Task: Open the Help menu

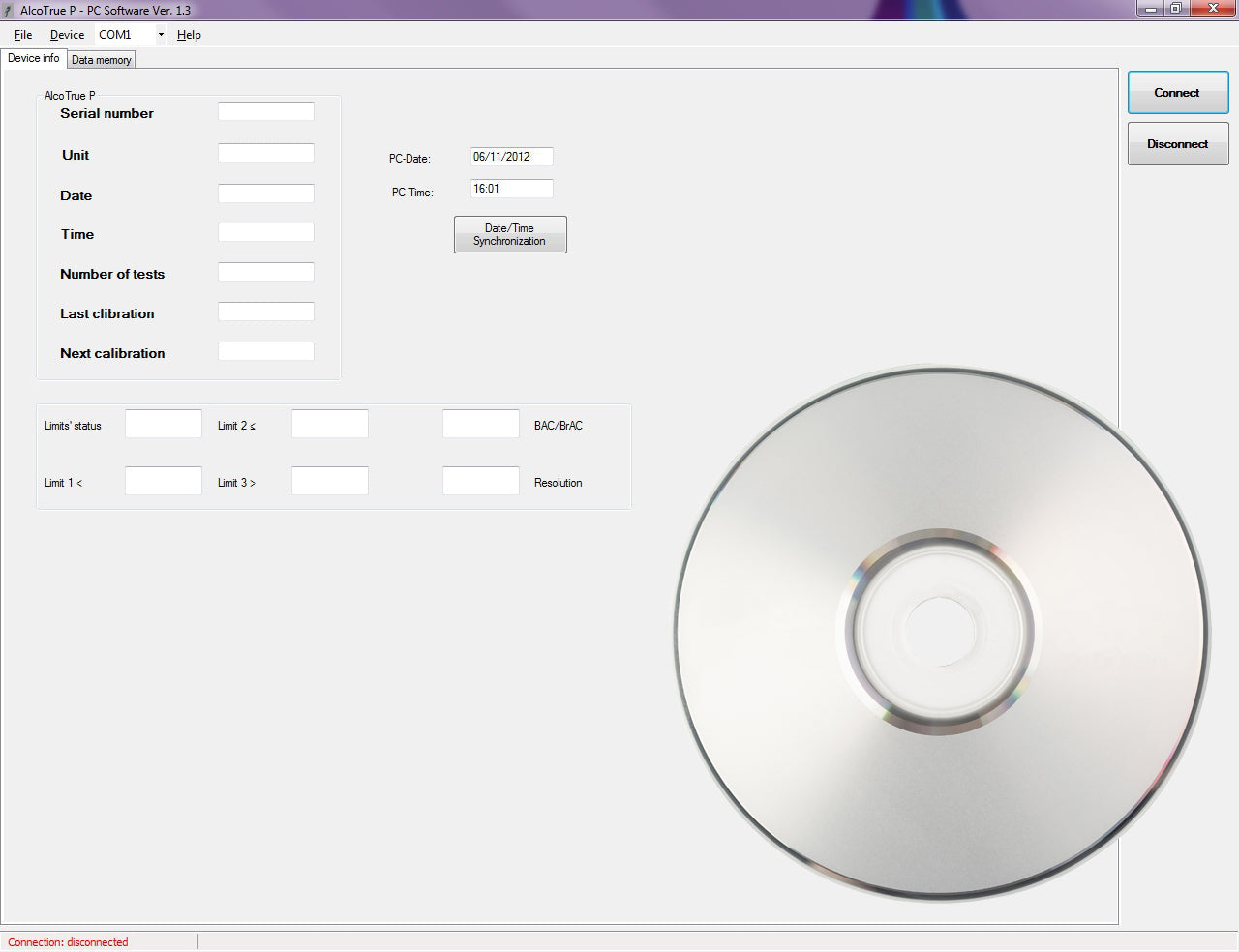Action: (x=190, y=35)
